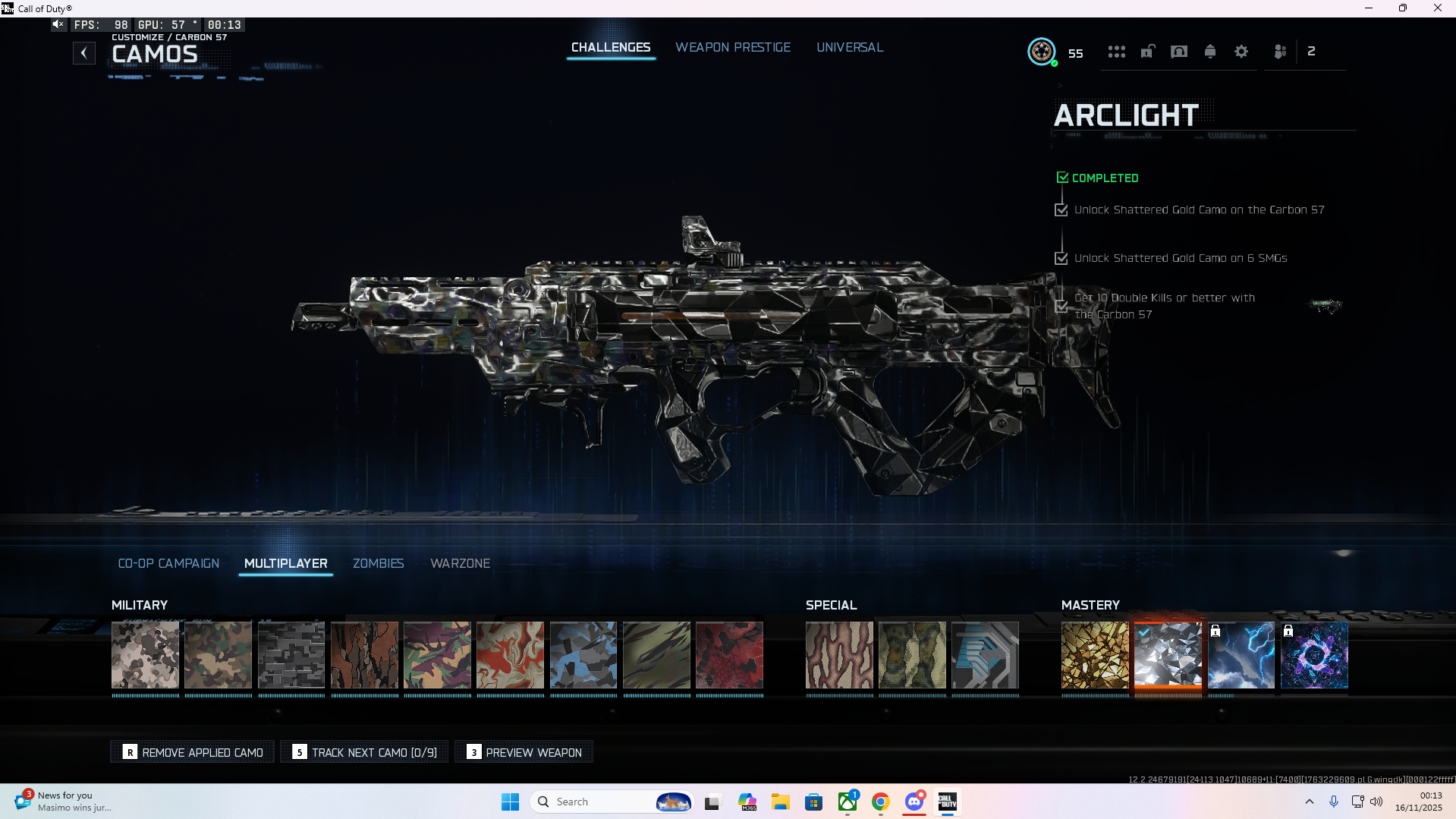Image resolution: width=1456 pixels, height=819 pixels.
Task: Show hidden icons in the system tray
Action: (1310, 802)
